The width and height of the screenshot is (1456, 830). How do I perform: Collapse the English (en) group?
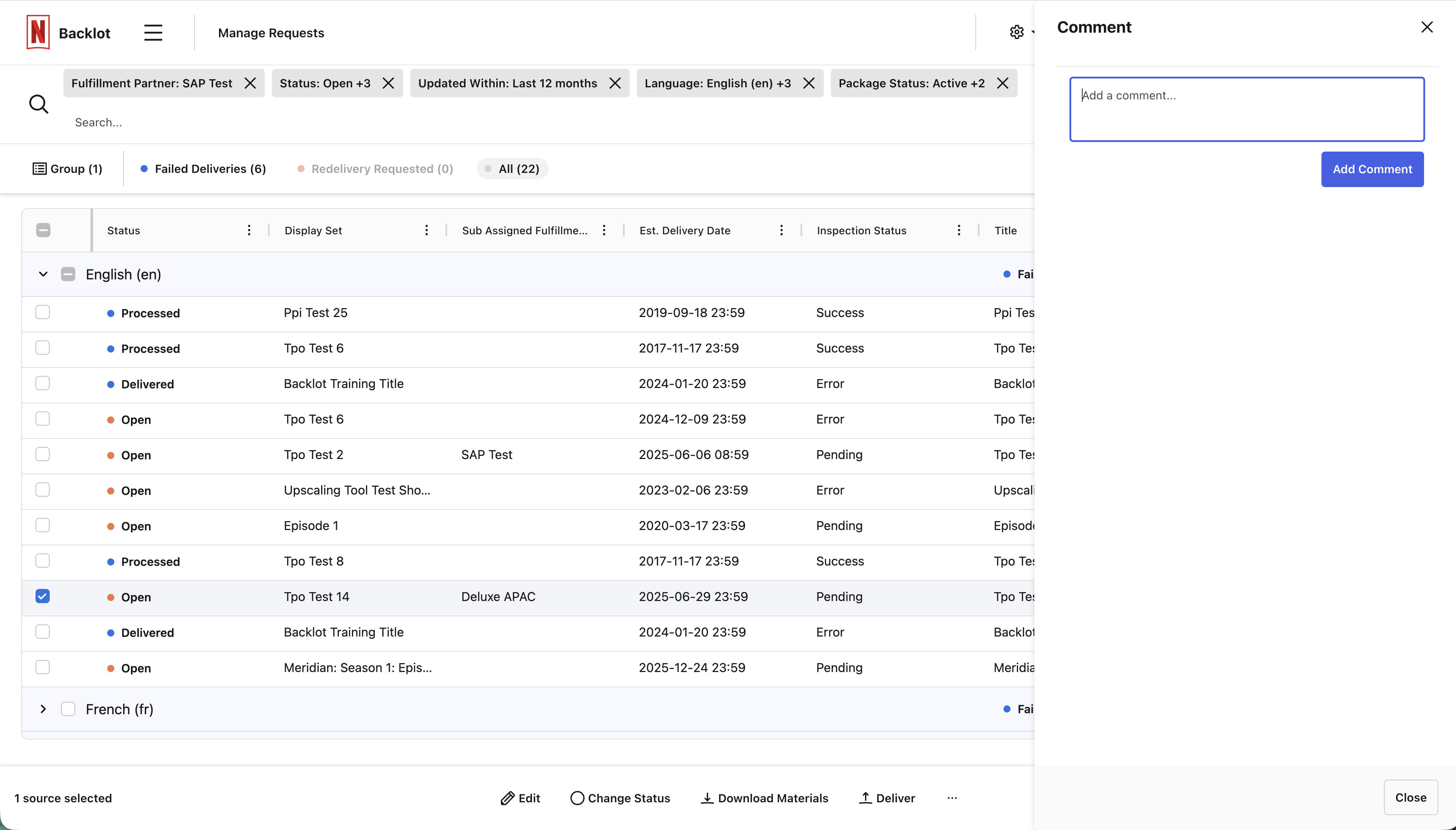point(43,274)
